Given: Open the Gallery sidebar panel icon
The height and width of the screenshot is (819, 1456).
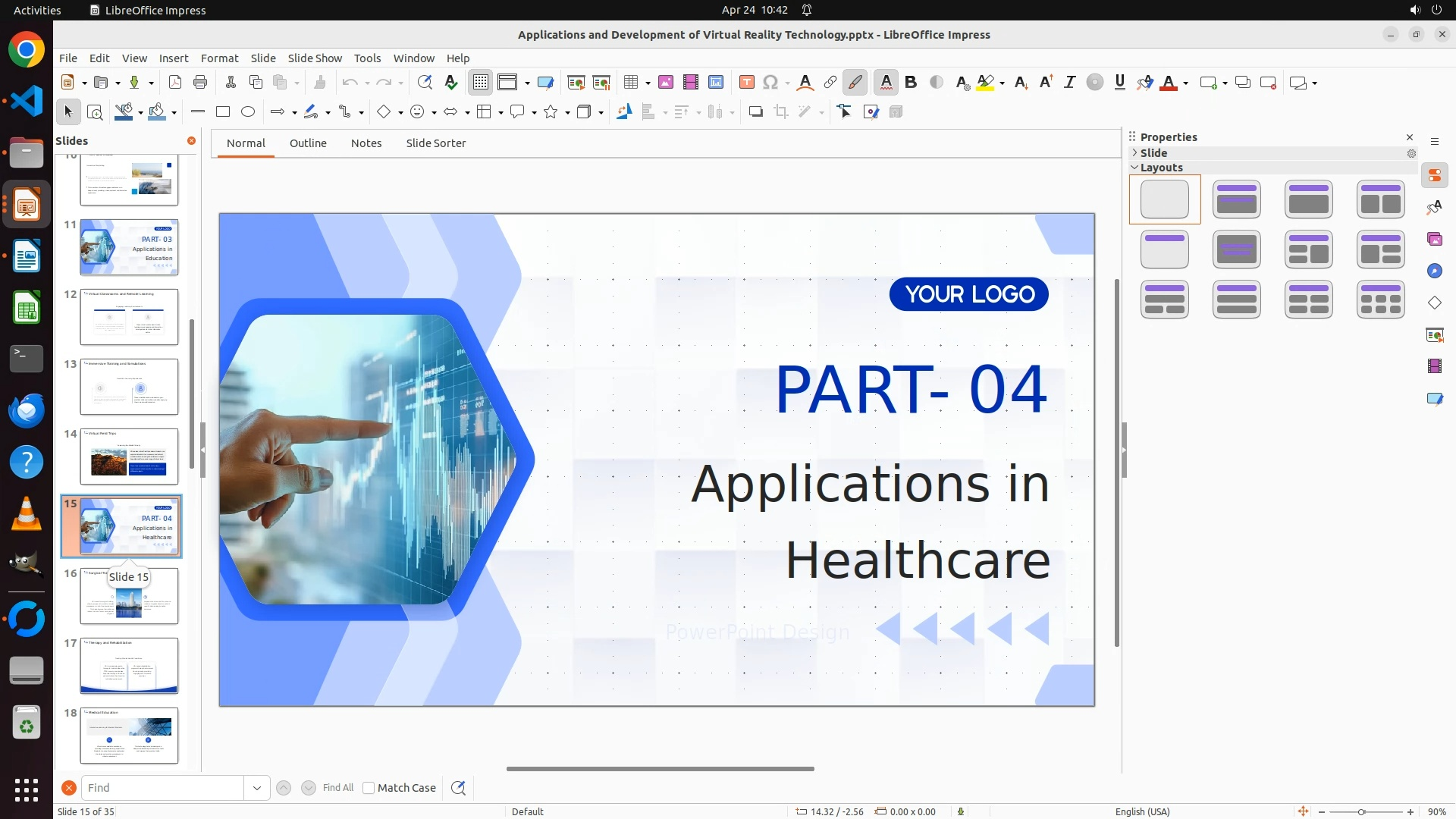Looking at the screenshot, I should 1435,240.
